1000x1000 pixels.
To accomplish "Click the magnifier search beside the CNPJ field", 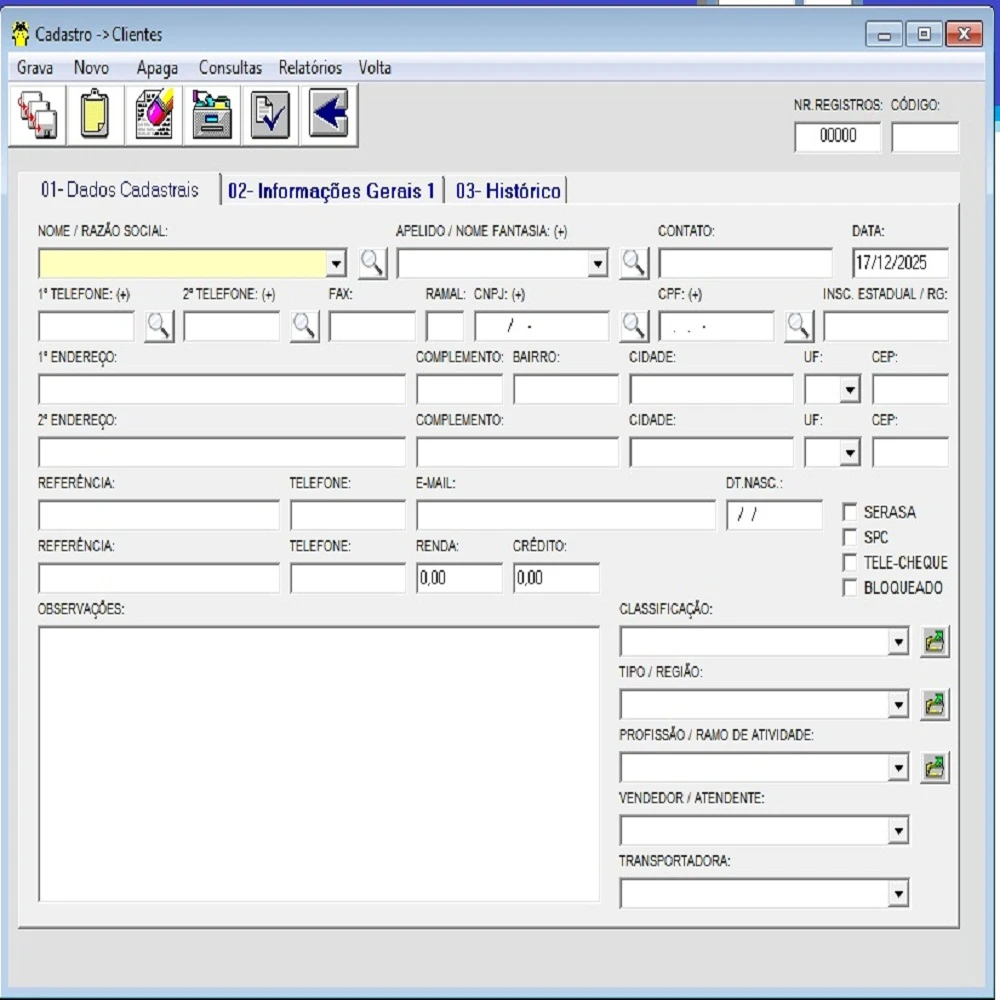I will (634, 326).
